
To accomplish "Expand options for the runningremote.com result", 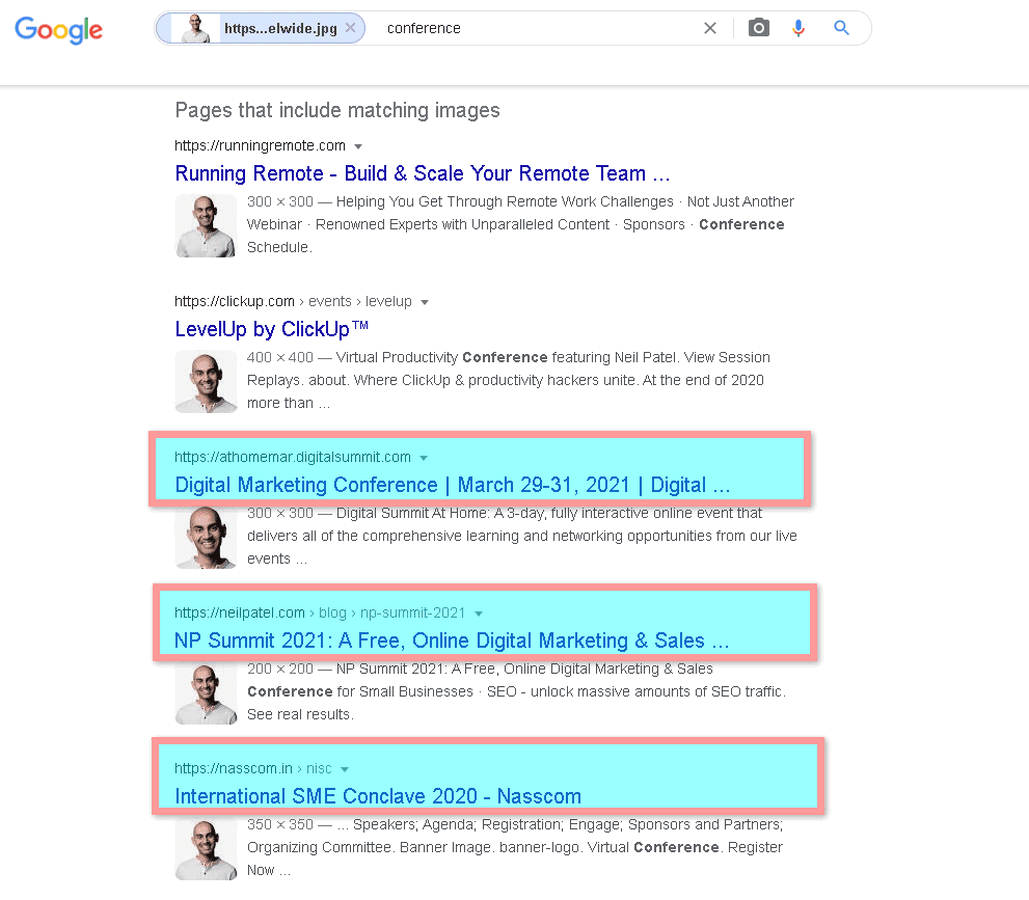I will pos(358,145).
